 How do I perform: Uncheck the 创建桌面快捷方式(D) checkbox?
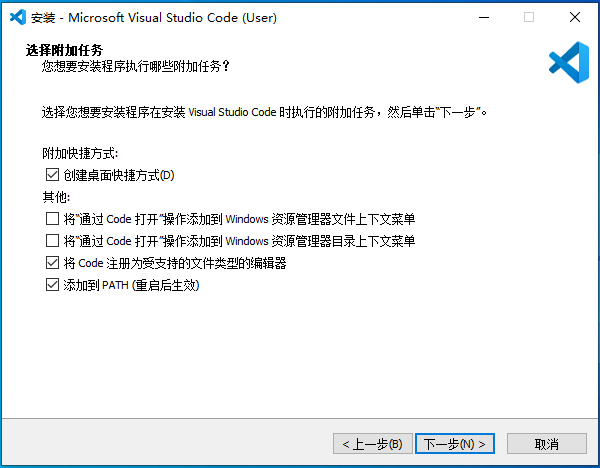pyautogui.click(x=52, y=175)
